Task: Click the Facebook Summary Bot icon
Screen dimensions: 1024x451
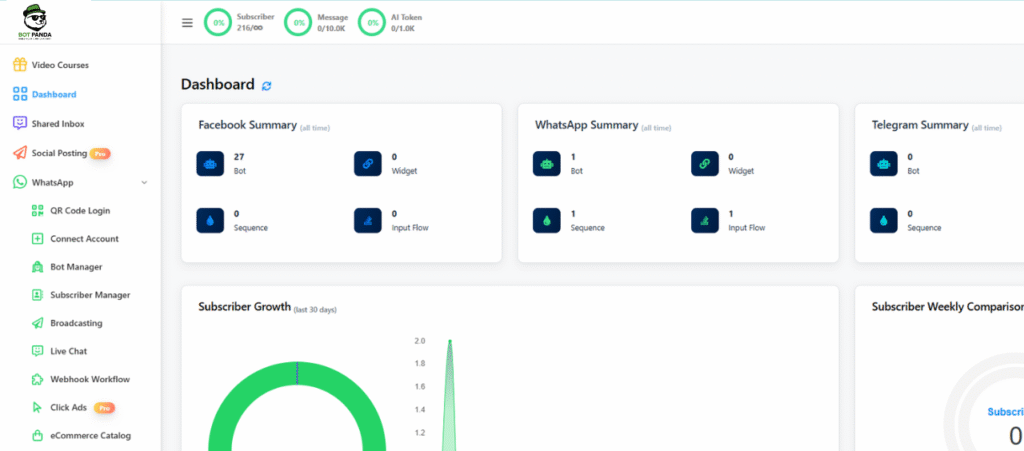Action: tap(210, 164)
